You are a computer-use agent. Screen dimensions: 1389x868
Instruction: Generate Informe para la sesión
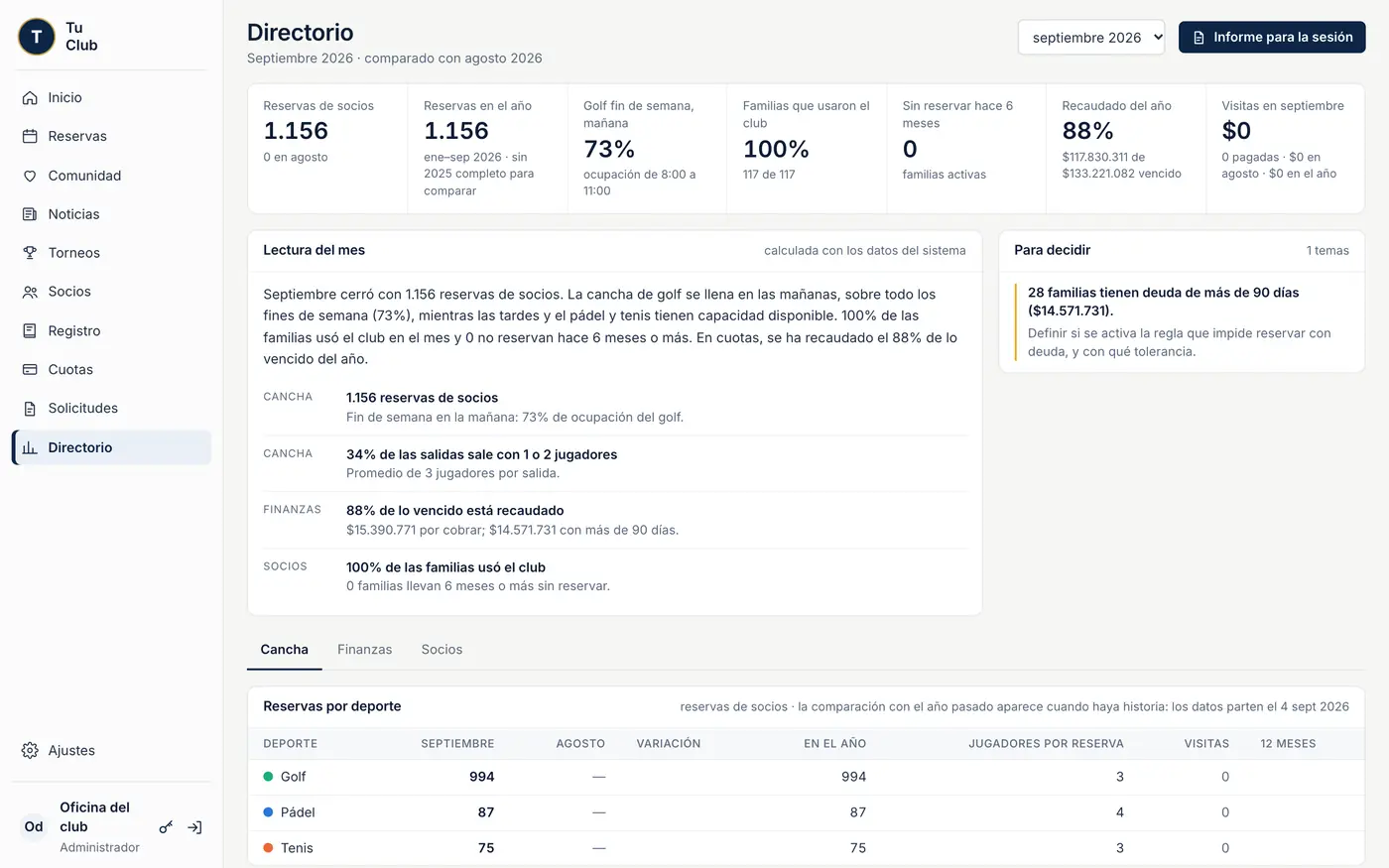[x=1272, y=37]
